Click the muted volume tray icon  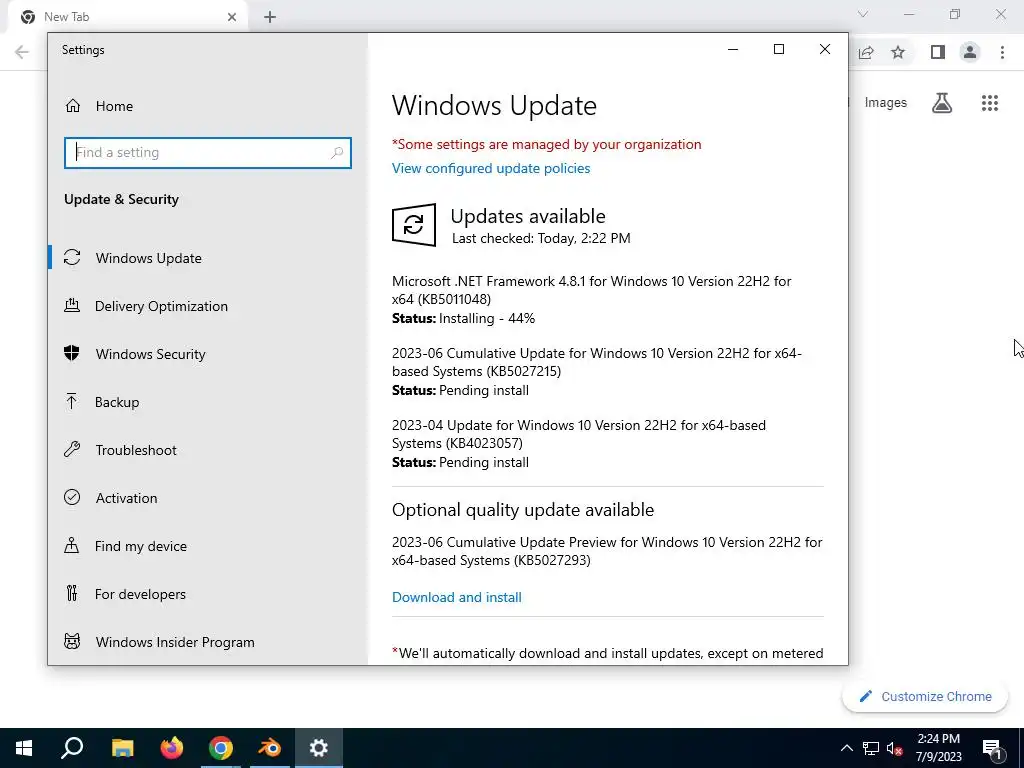(x=895, y=748)
